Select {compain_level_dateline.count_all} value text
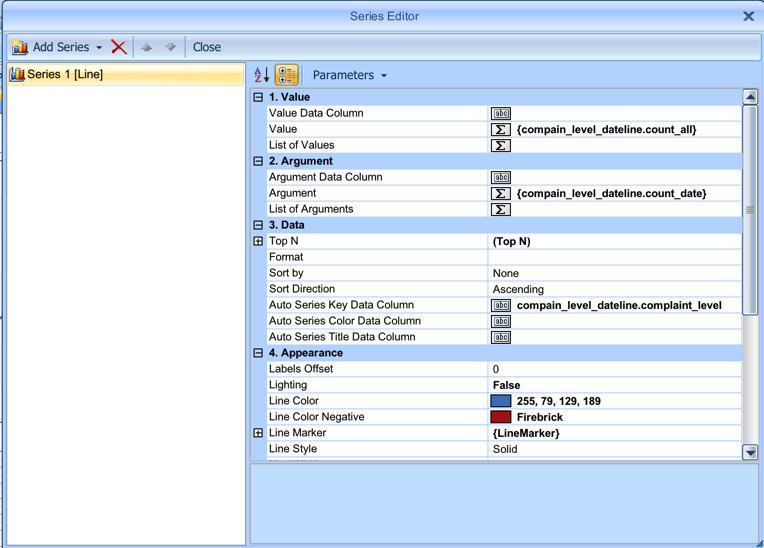This screenshot has width=764, height=548. (607, 130)
